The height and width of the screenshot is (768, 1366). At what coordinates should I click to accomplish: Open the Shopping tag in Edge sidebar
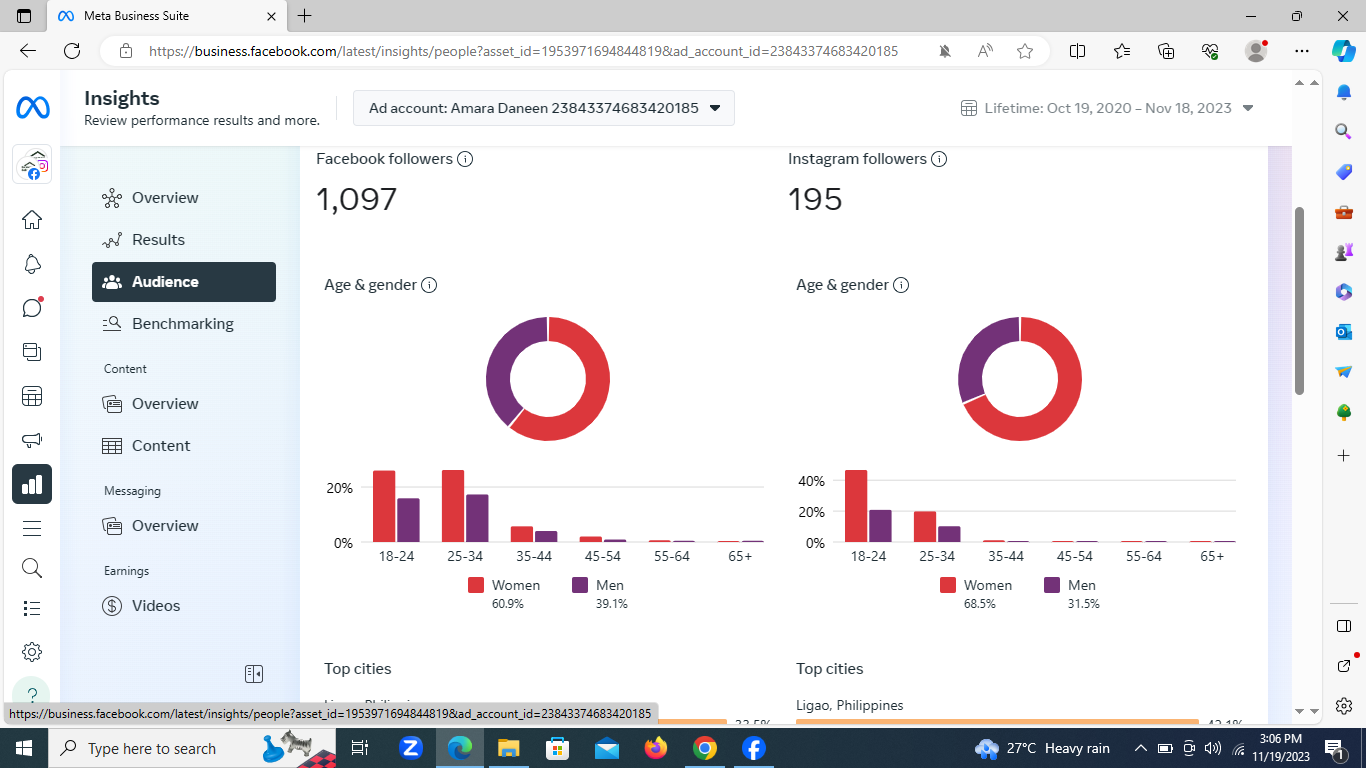pos(1344,172)
